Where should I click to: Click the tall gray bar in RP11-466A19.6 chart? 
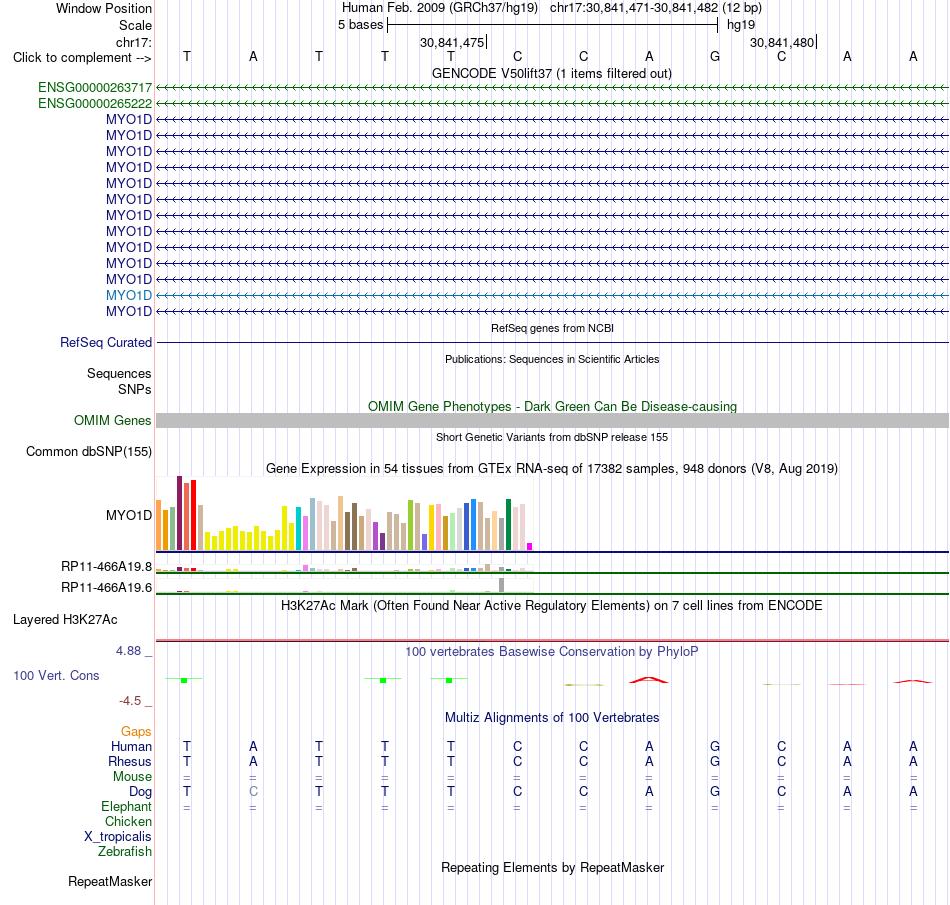501,585
